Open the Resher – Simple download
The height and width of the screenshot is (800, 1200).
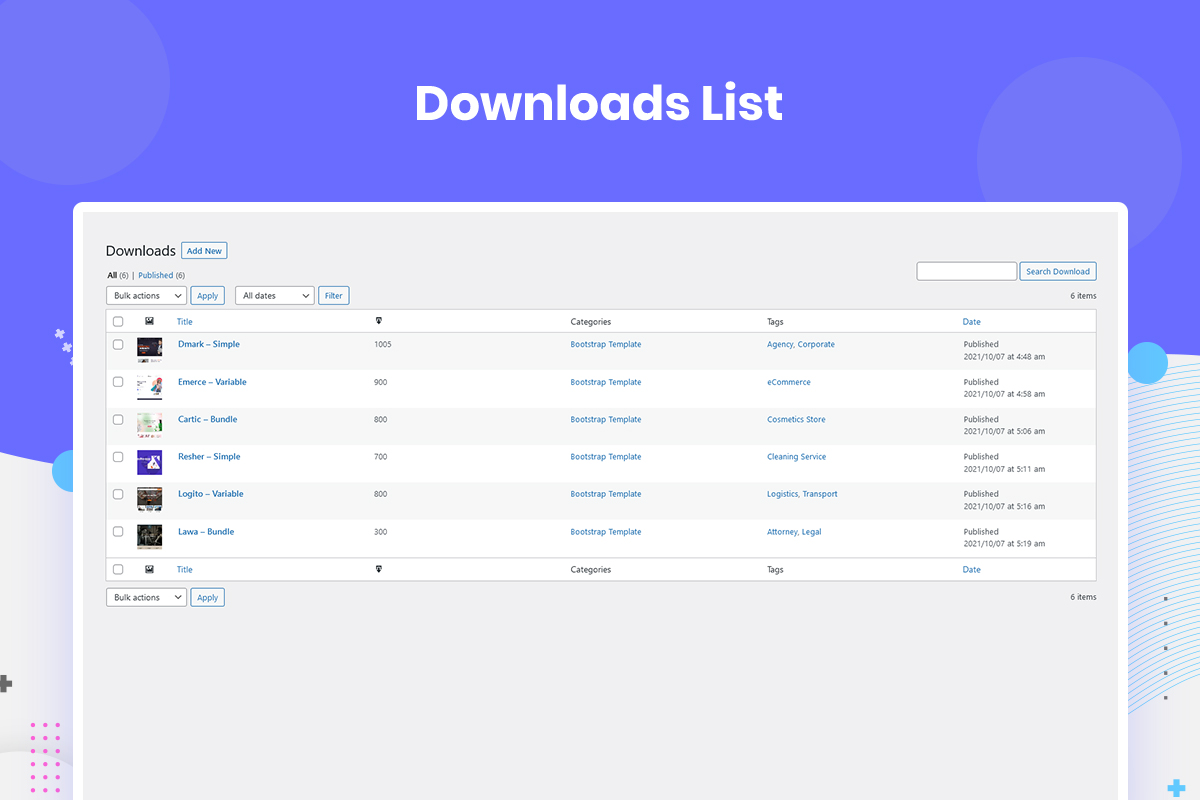point(209,456)
